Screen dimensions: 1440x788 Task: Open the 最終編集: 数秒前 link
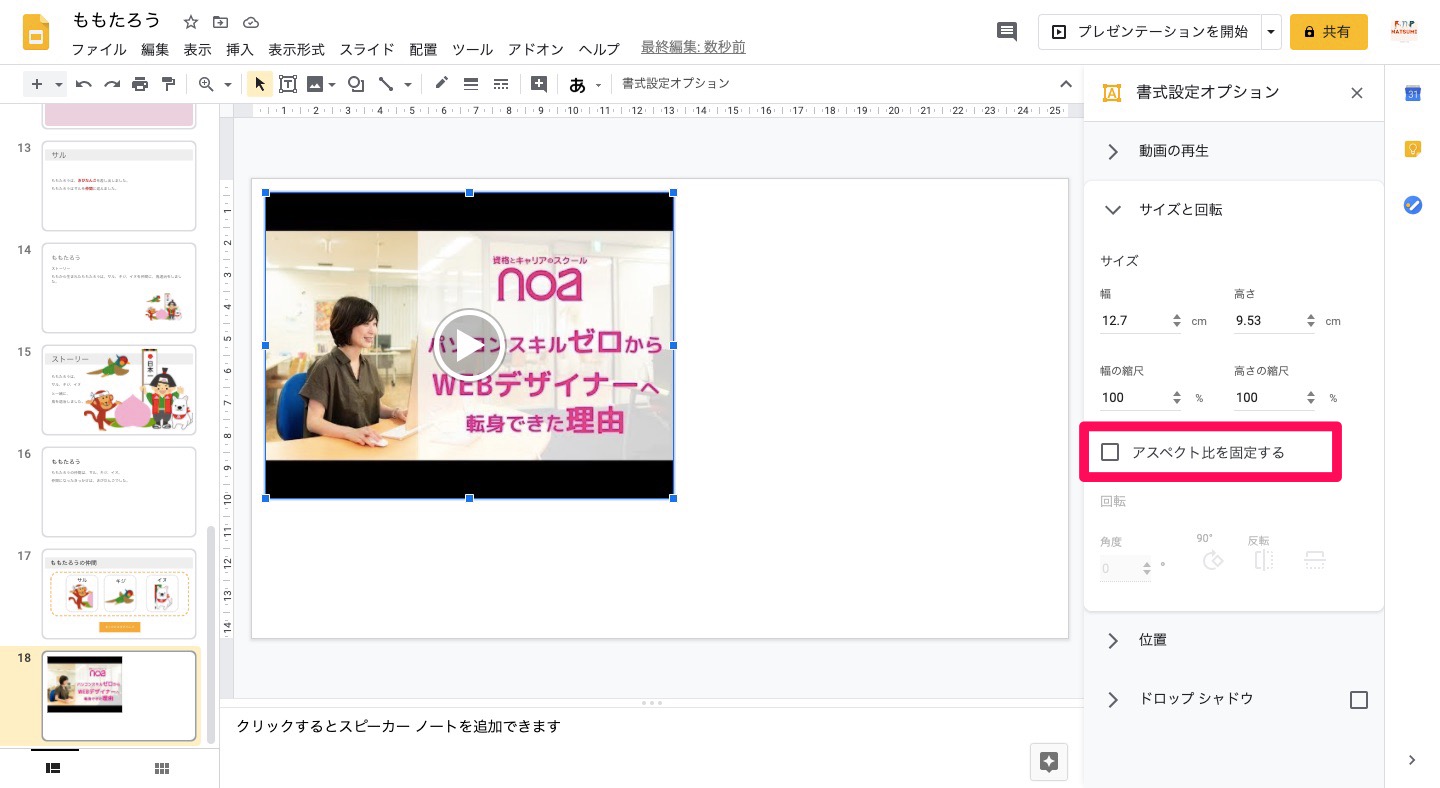click(x=693, y=48)
